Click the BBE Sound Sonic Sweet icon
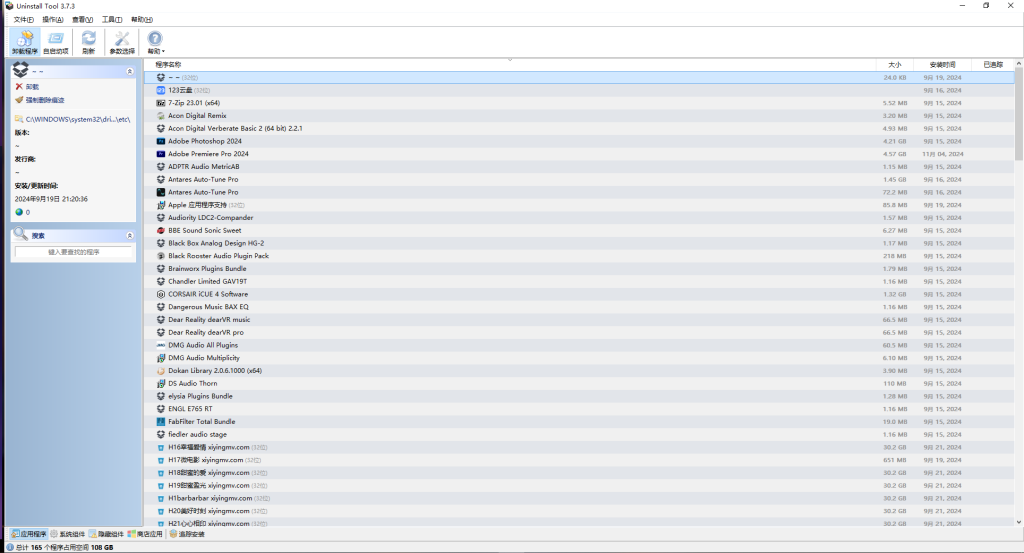 [x=161, y=230]
